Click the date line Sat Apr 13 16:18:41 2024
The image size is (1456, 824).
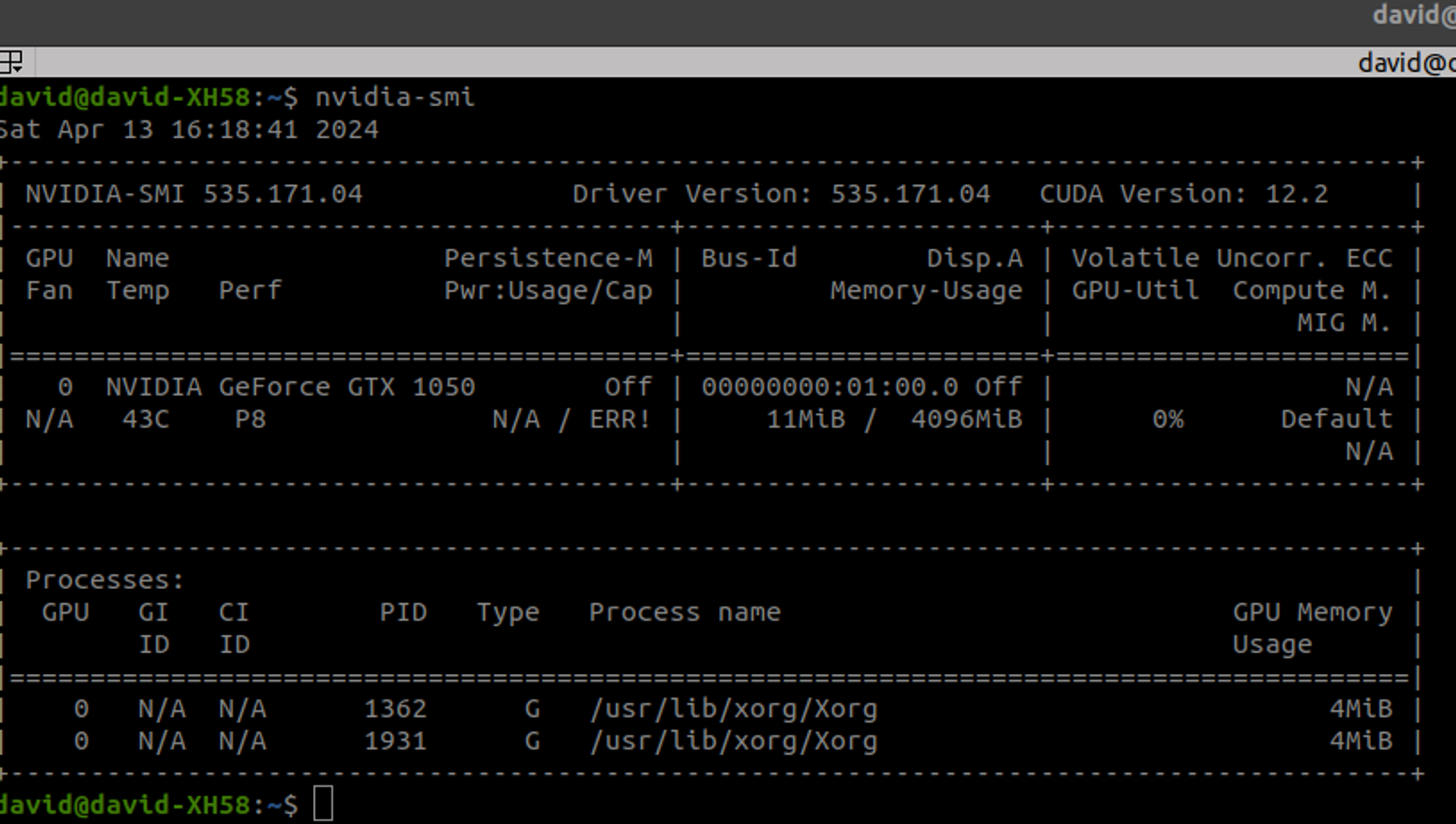tap(189, 130)
